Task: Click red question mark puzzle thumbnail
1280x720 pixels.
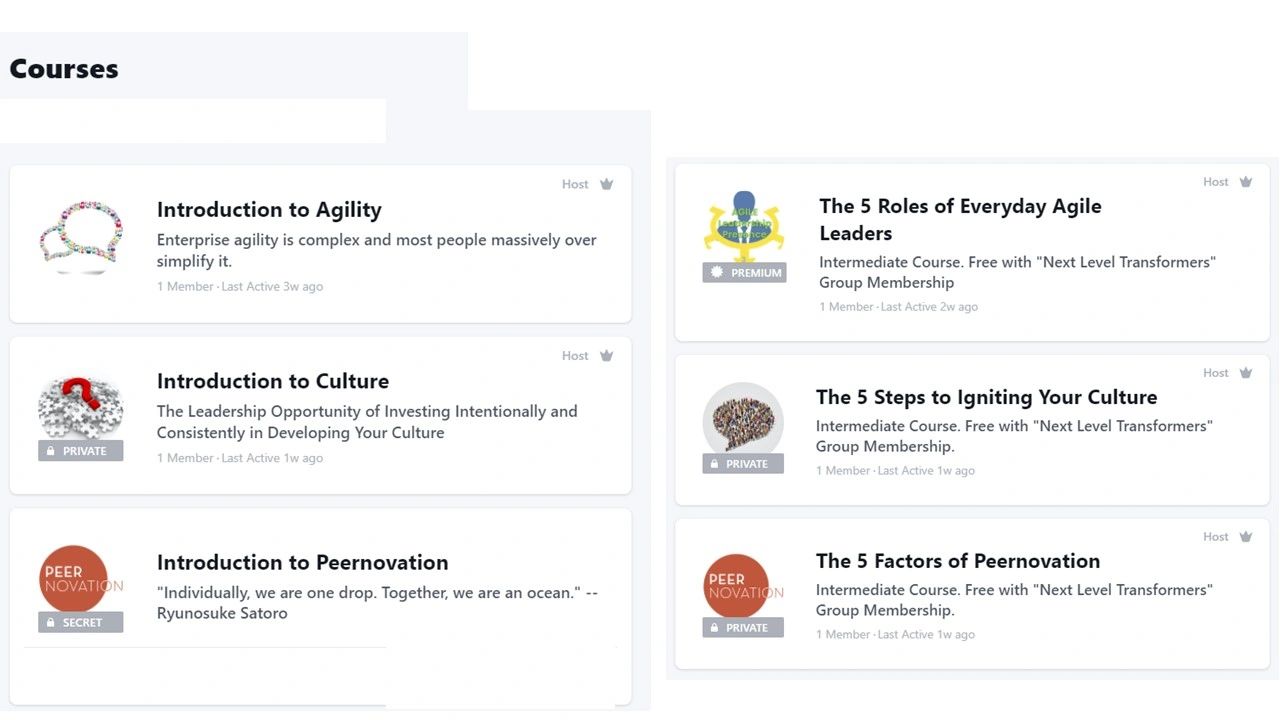Action: click(81, 405)
